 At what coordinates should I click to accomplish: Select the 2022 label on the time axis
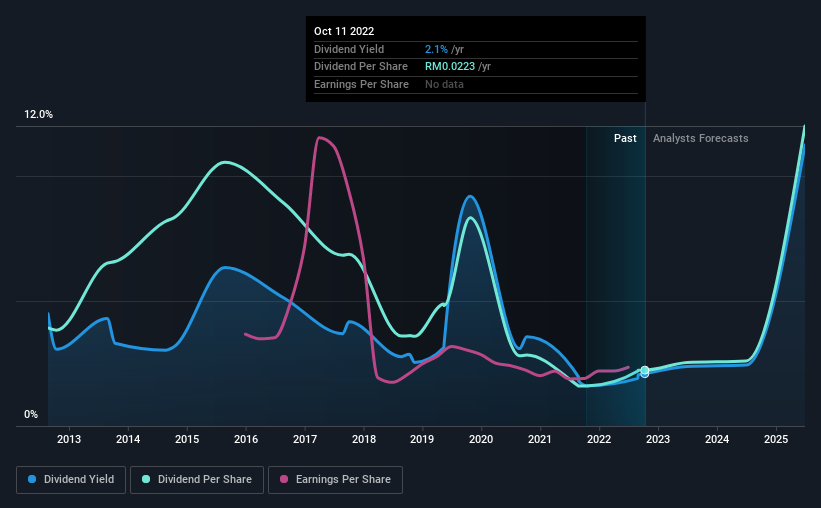point(599,439)
